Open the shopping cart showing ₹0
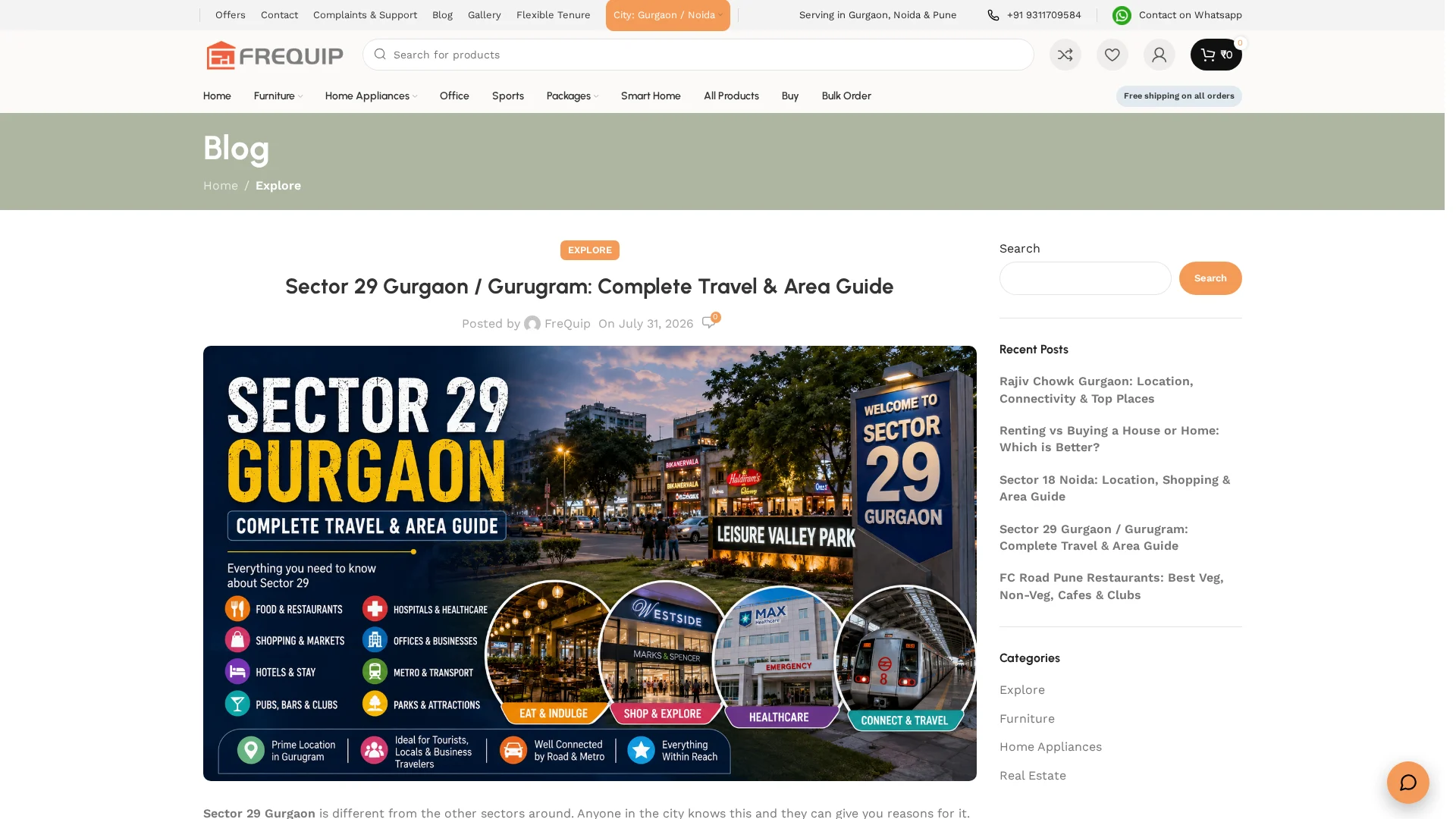1456x819 pixels. click(x=1216, y=55)
